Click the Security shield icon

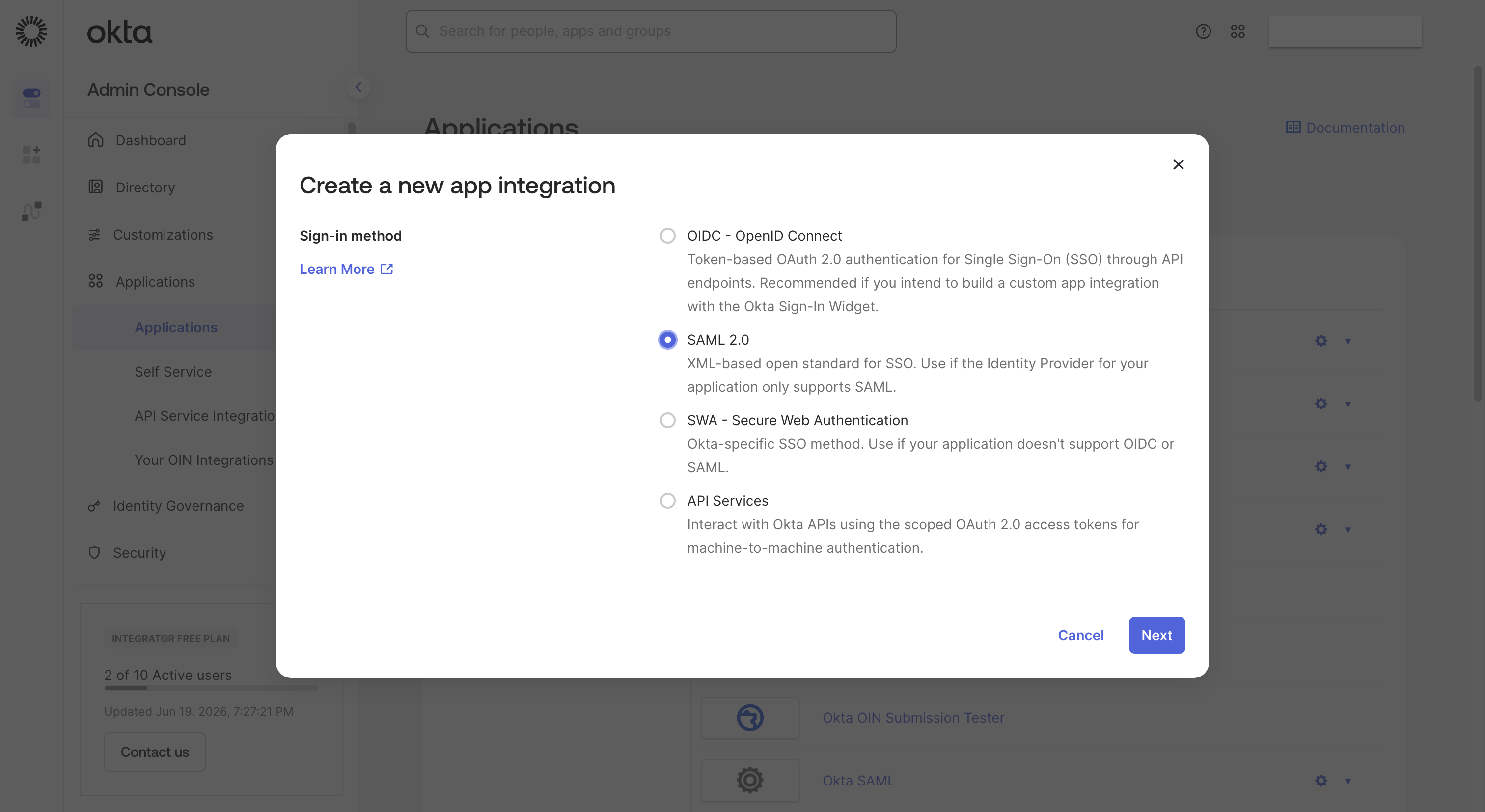tap(95, 553)
